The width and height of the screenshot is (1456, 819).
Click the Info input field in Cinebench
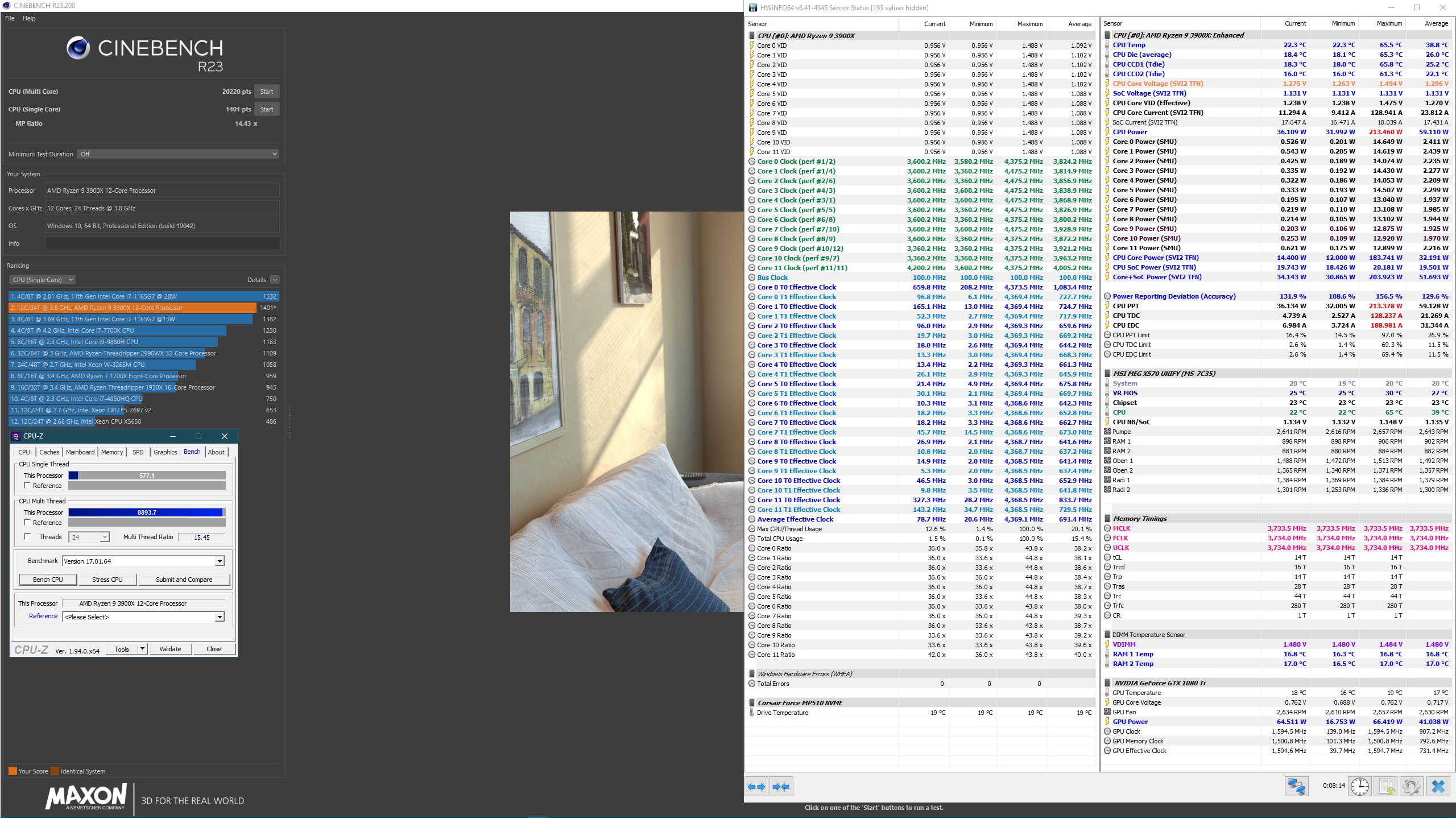tap(162, 243)
